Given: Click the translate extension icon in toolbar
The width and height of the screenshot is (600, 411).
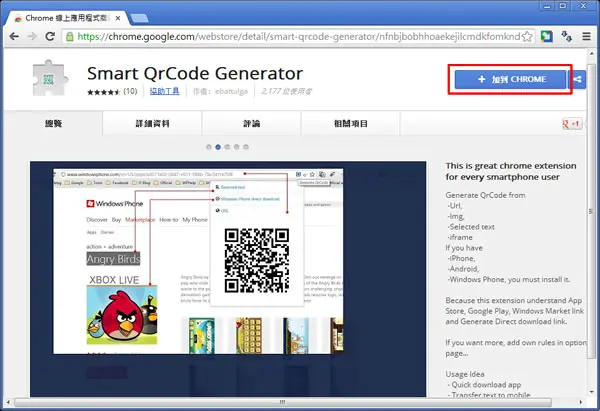Looking at the screenshot, I should click(566, 36).
